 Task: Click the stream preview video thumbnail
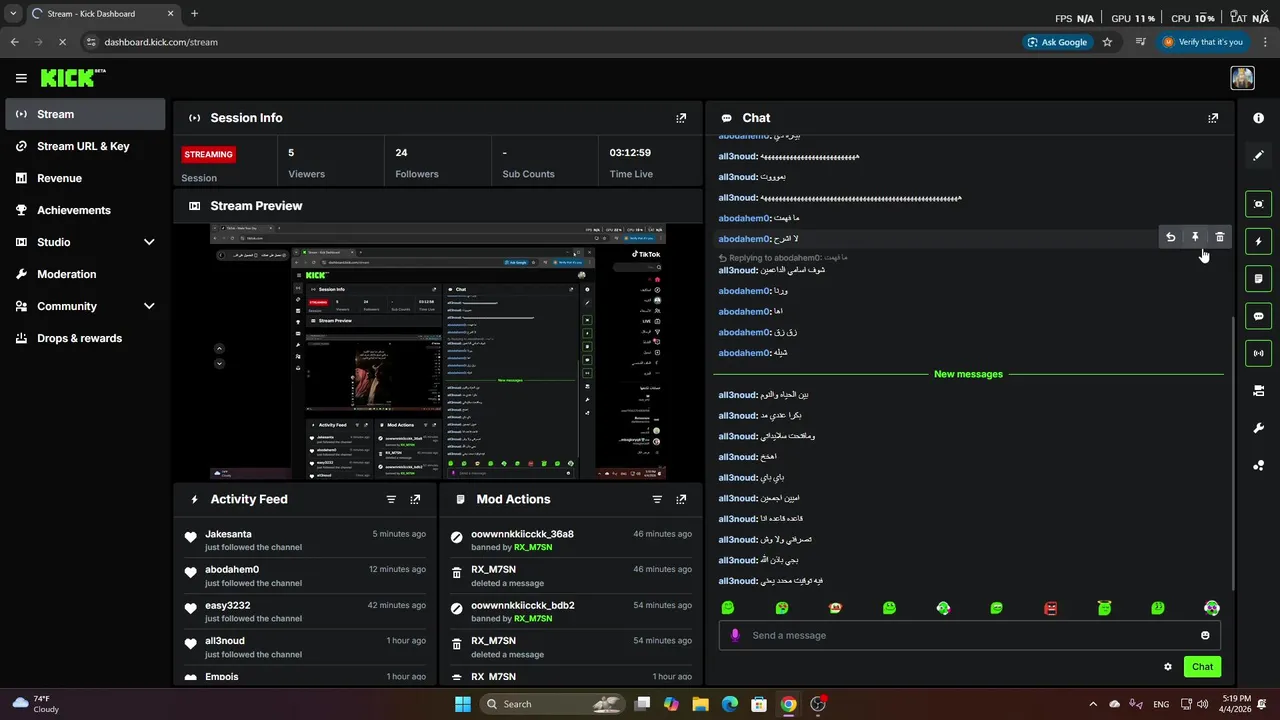(x=437, y=352)
